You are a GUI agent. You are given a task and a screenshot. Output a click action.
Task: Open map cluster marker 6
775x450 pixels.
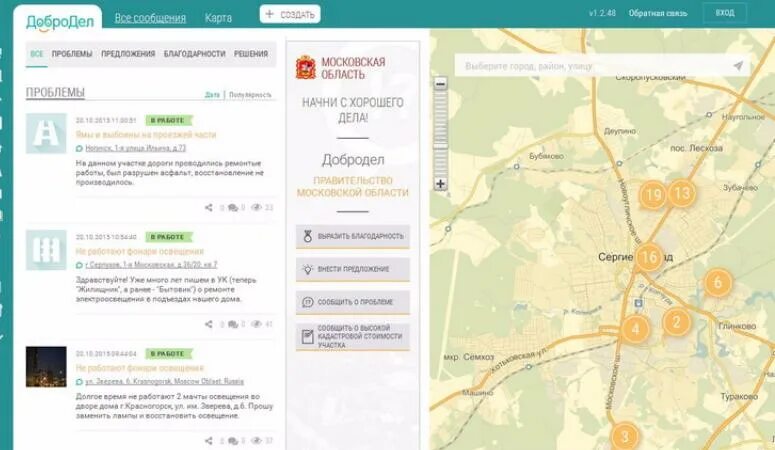click(x=718, y=283)
